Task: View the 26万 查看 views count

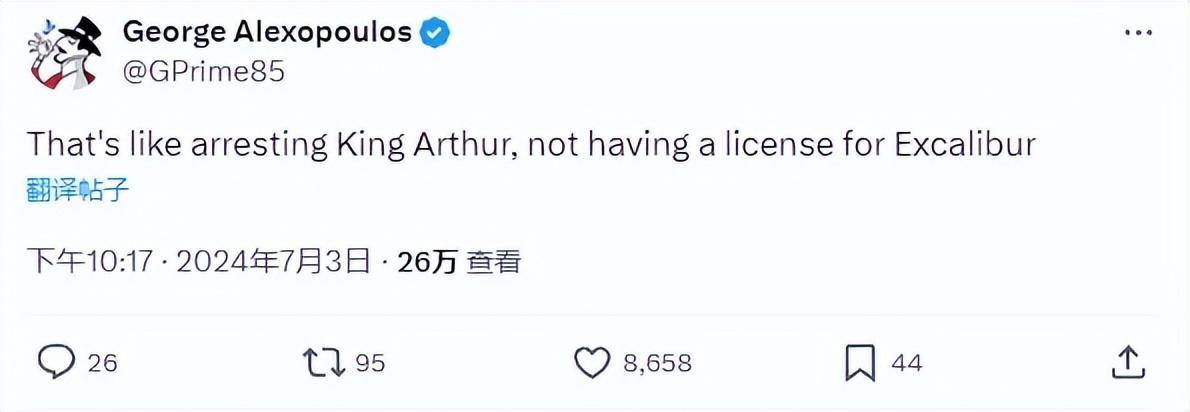Action: [458, 262]
